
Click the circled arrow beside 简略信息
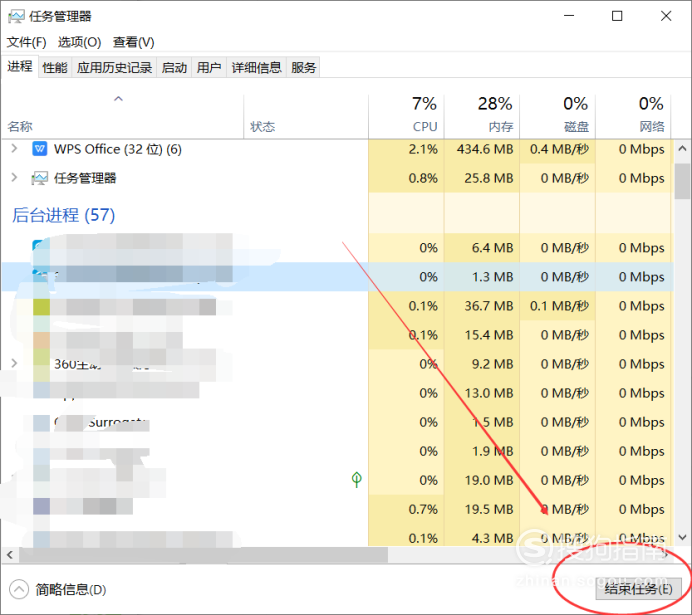[x=19, y=589]
